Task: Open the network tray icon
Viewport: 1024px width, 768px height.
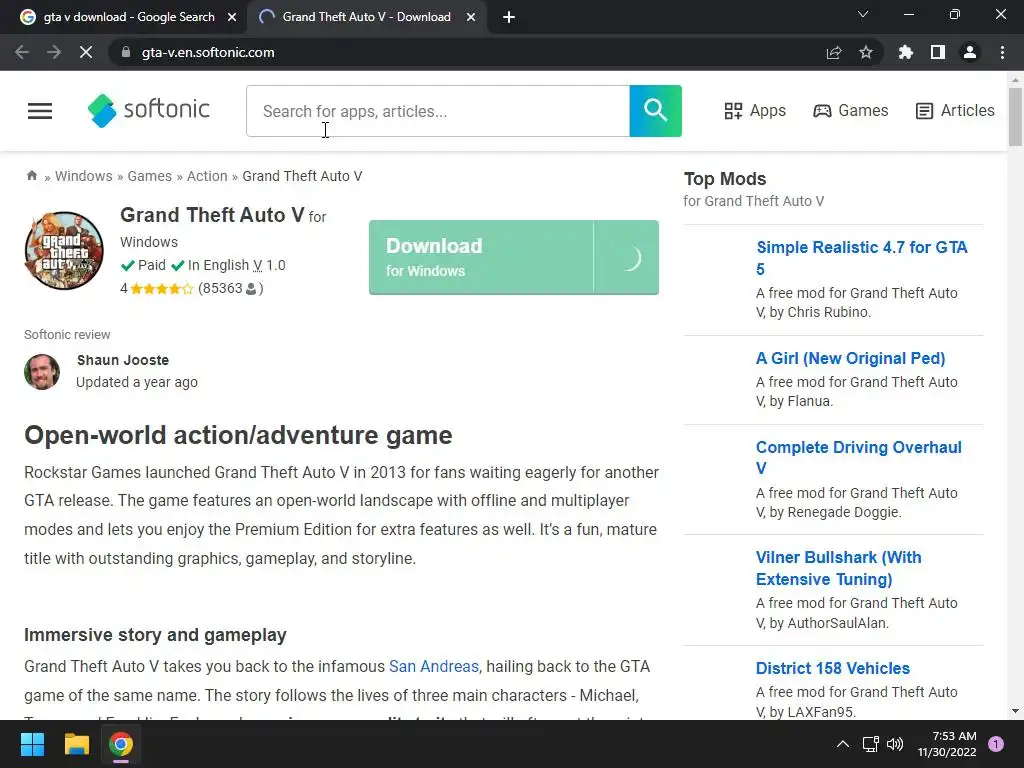Action: tap(871, 744)
